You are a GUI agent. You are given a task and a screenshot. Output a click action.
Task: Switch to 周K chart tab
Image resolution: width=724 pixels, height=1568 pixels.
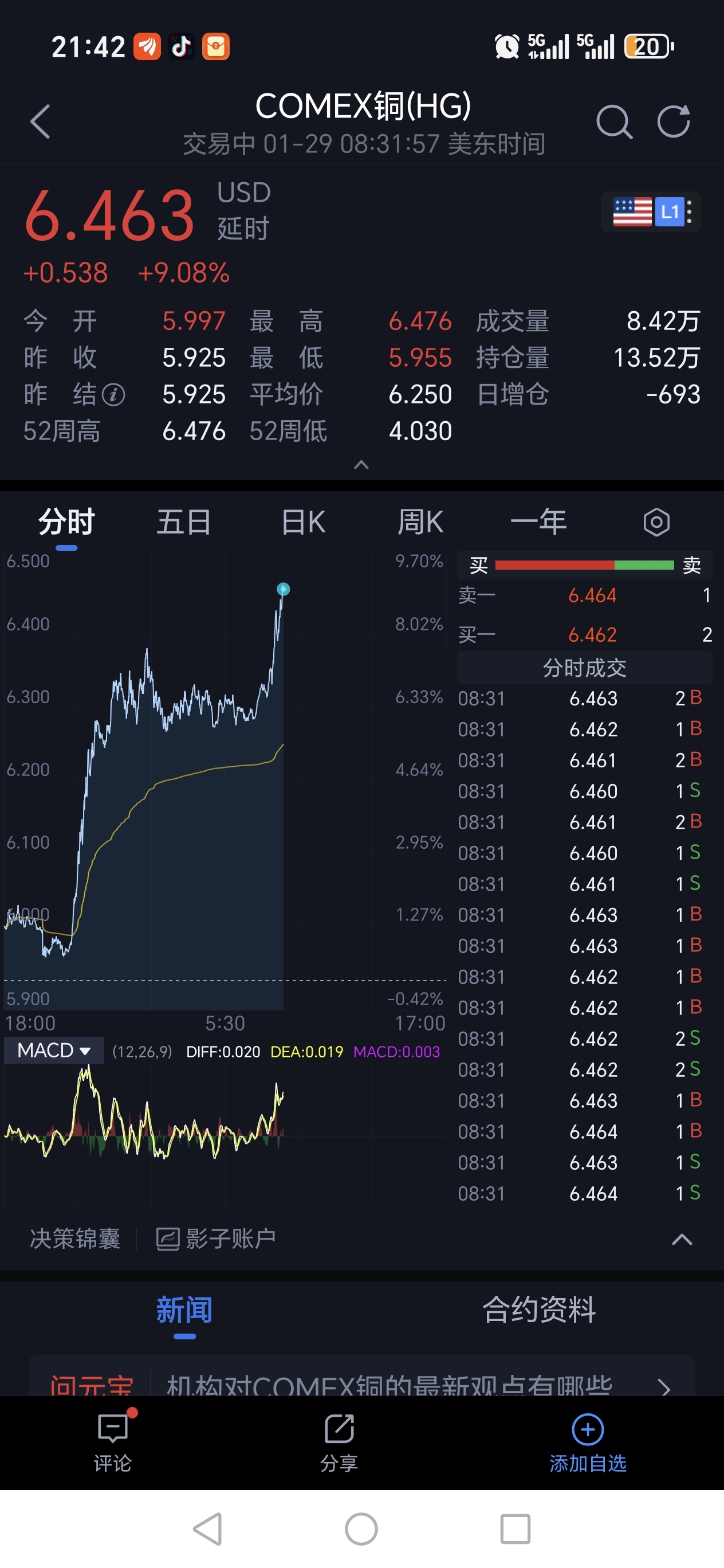click(420, 522)
